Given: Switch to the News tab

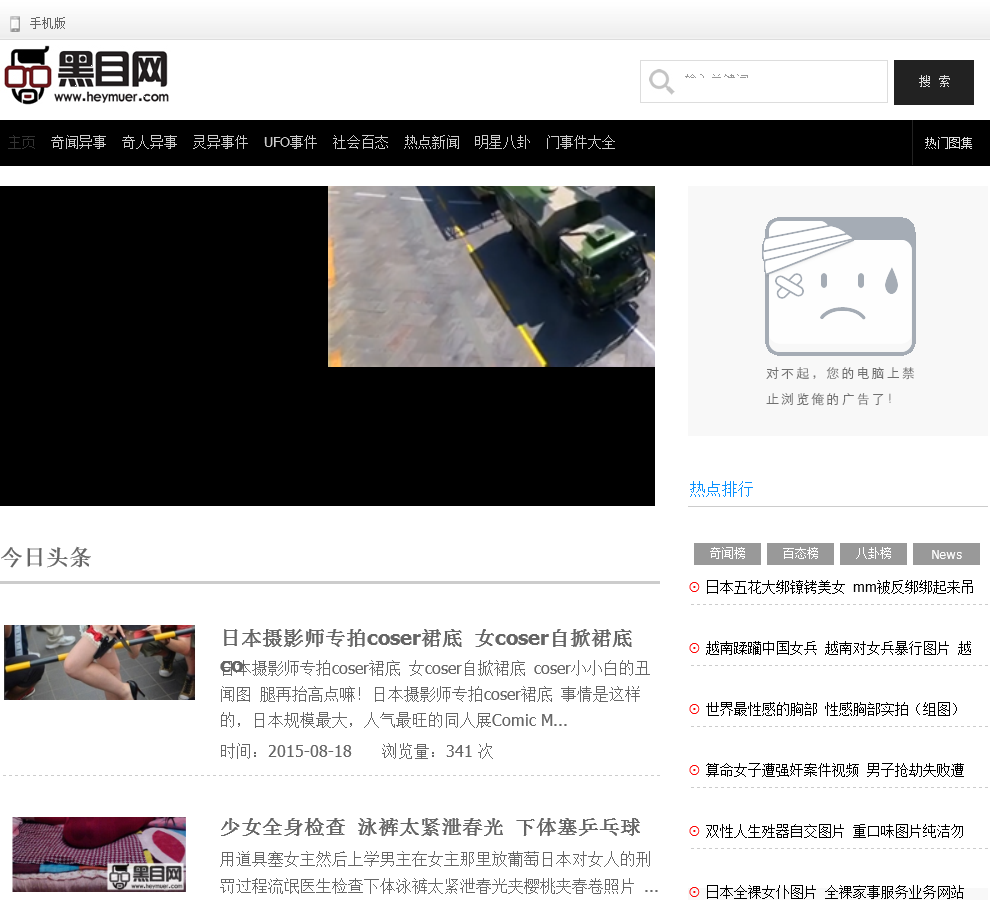Looking at the screenshot, I should tap(946, 554).
